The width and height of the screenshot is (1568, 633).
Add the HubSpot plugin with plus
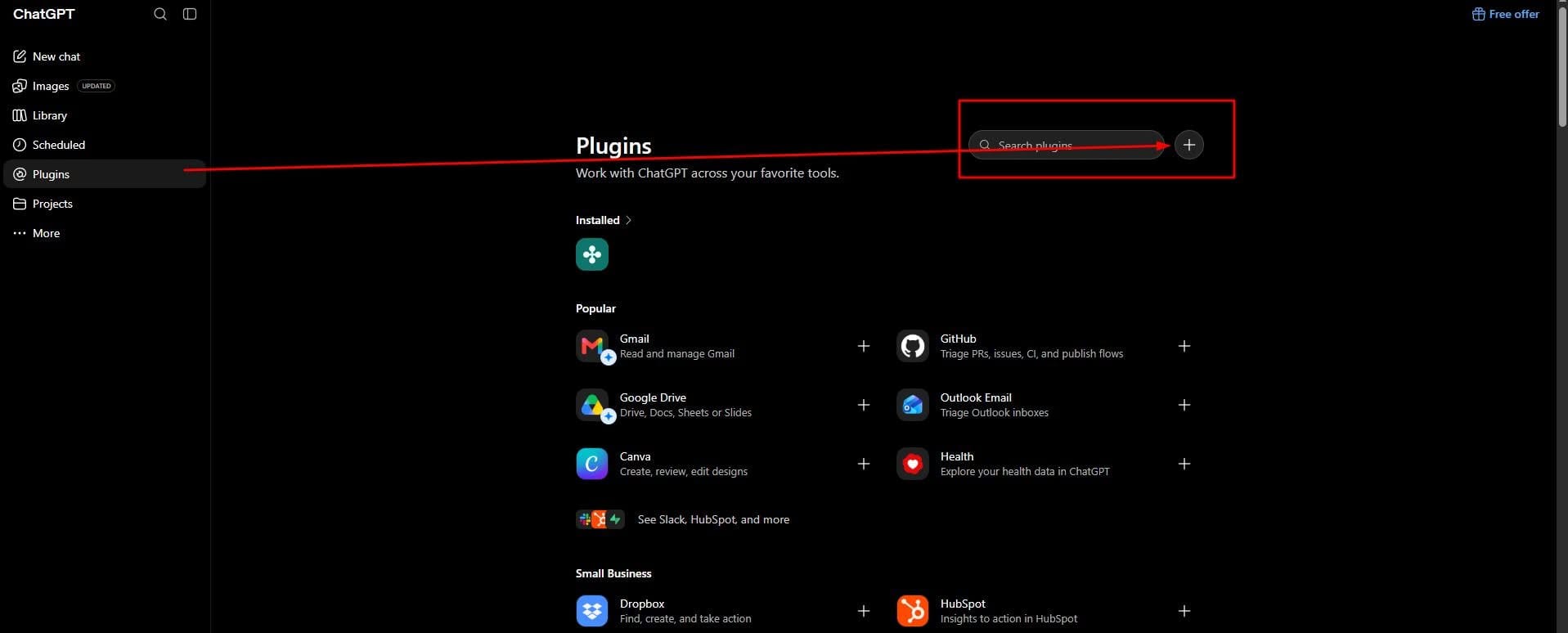pyautogui.click(x=1184, y=611)
